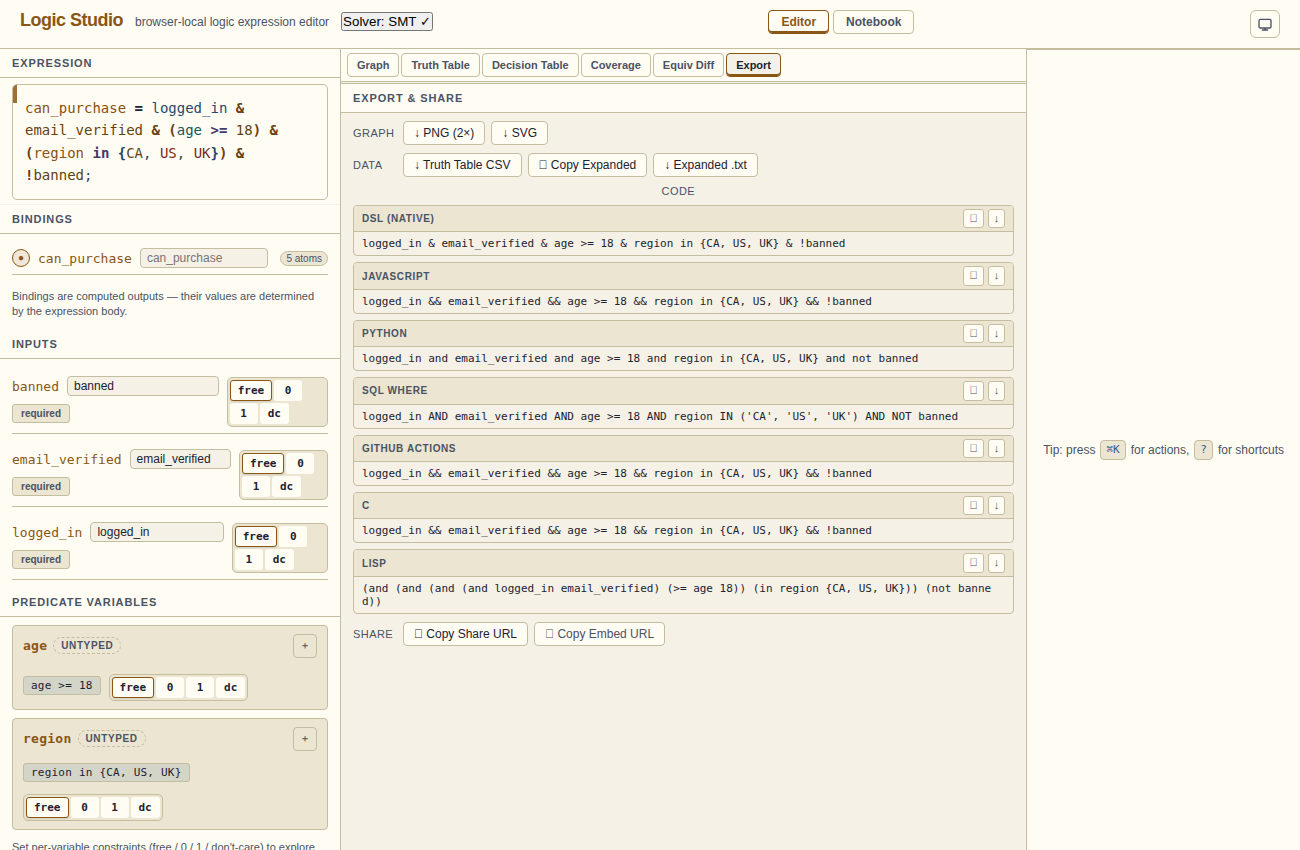Download Expanded .txt file

(705, 165)
